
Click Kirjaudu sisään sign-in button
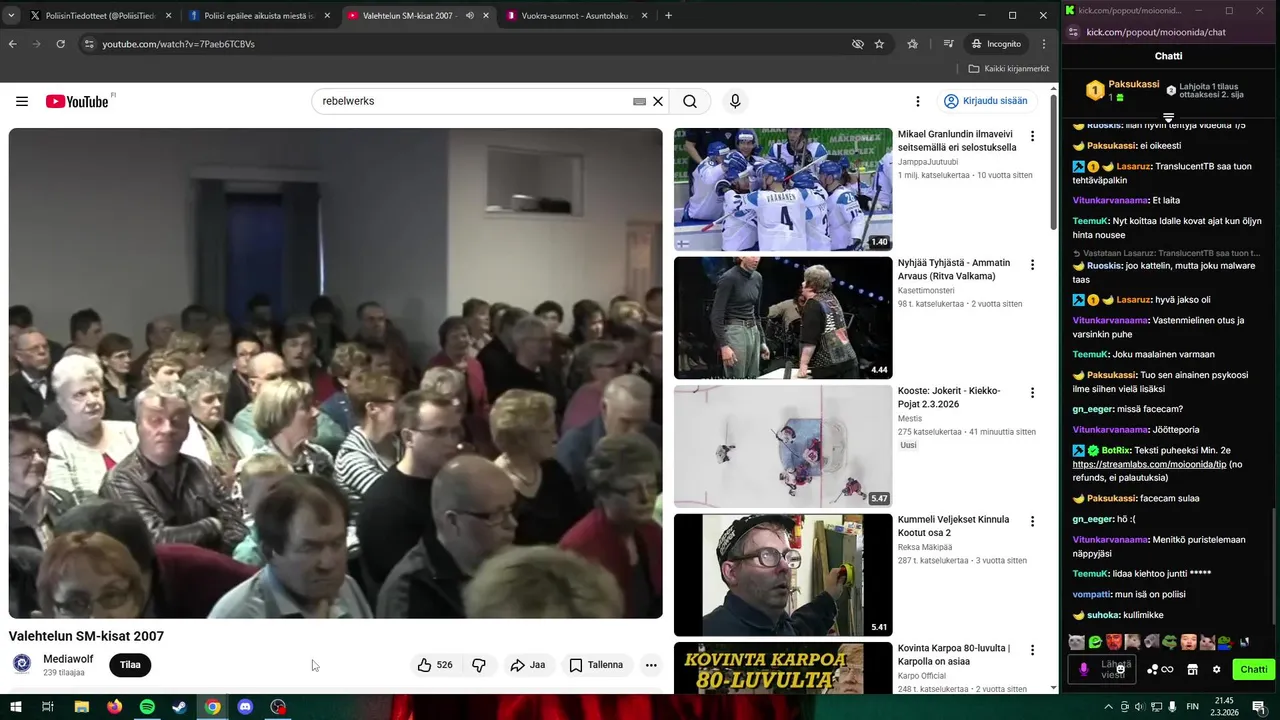coord(986,101)
